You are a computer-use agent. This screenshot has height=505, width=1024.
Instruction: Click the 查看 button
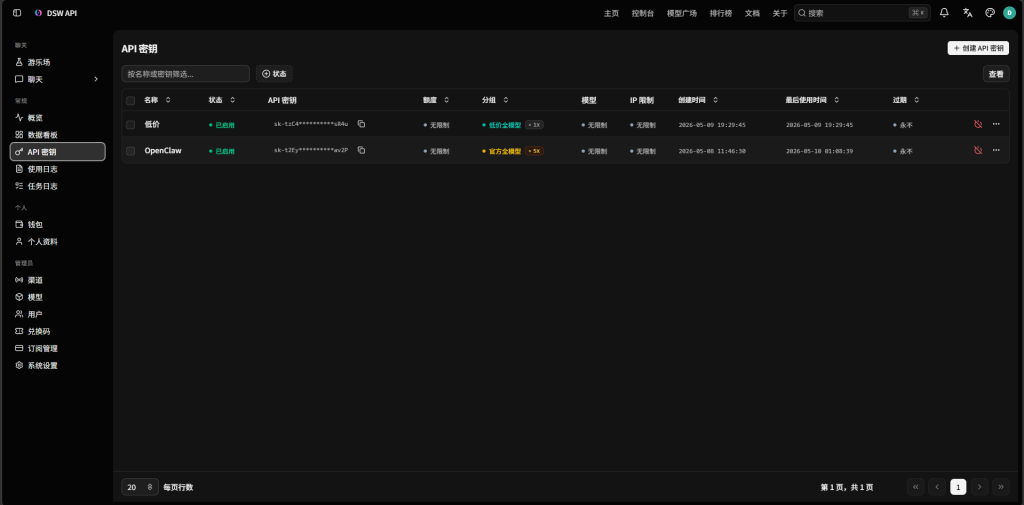tap(996, 74)
